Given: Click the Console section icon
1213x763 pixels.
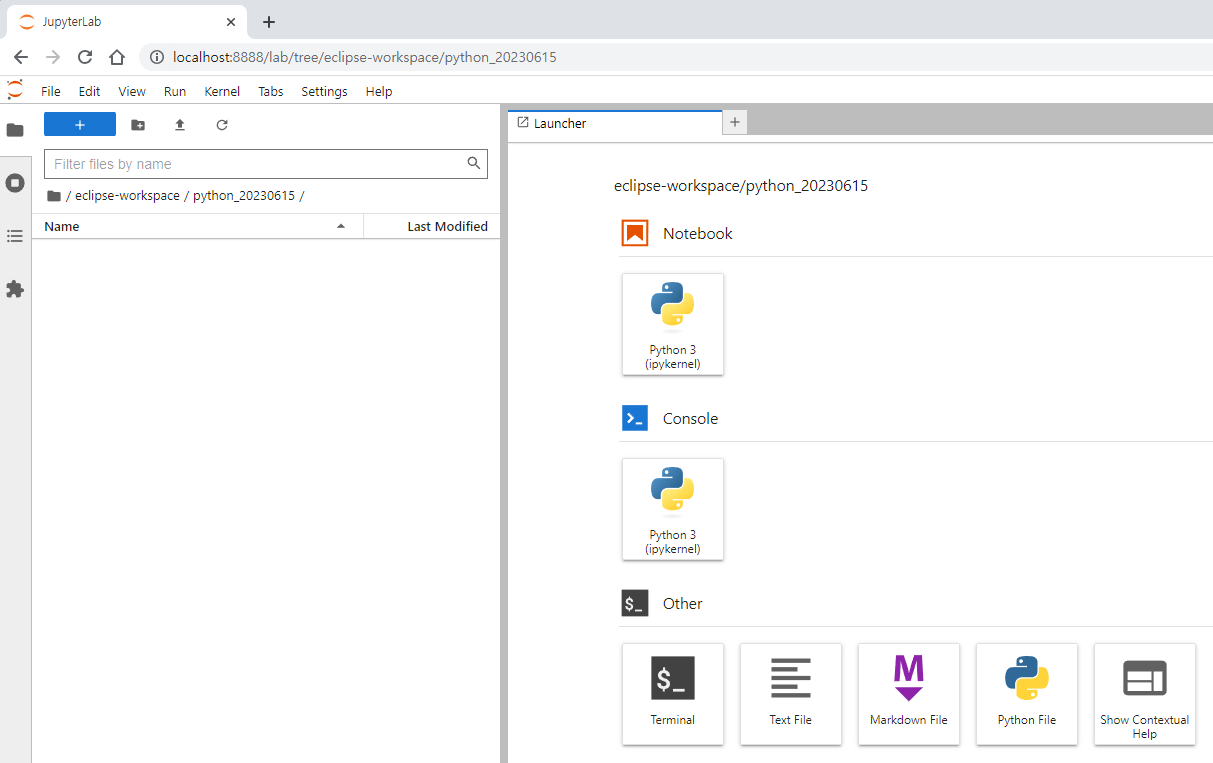Looking at the screenshot, I should click(635, 418).
